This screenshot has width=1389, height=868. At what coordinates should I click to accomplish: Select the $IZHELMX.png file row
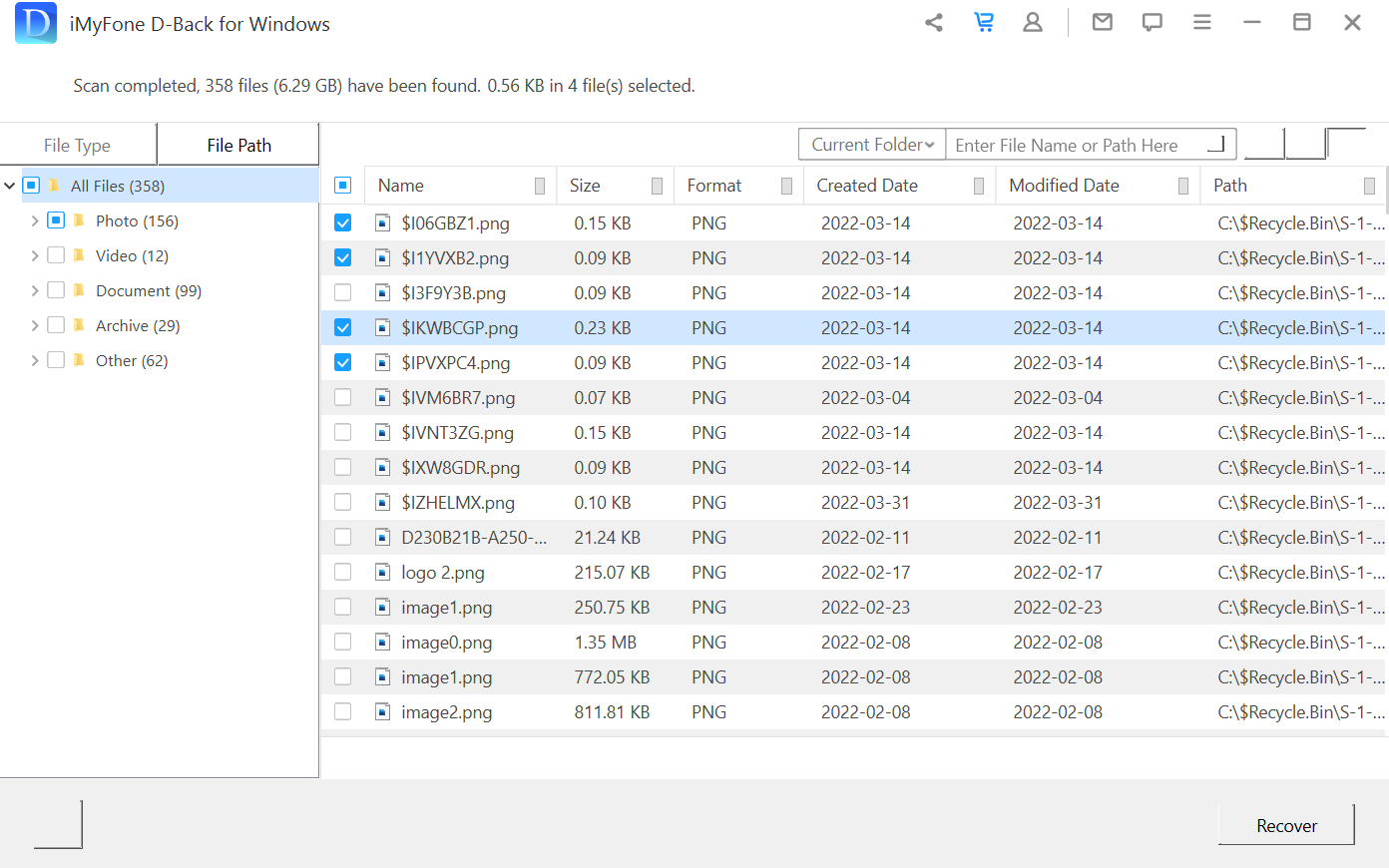[x=853, y=502]
